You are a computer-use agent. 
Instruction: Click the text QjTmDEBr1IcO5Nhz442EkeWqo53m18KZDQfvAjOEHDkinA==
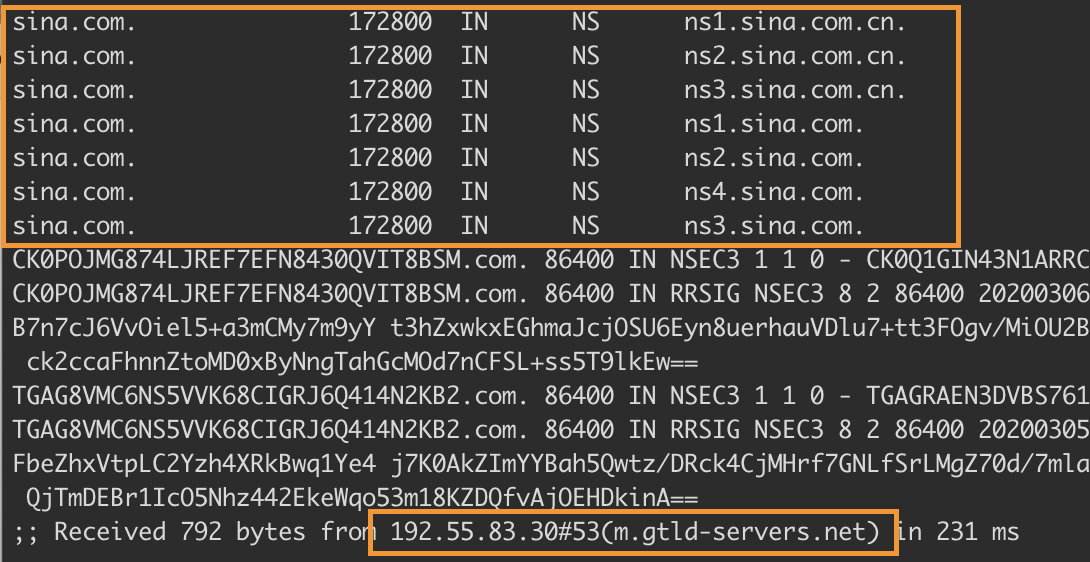(x=362, y=498)
